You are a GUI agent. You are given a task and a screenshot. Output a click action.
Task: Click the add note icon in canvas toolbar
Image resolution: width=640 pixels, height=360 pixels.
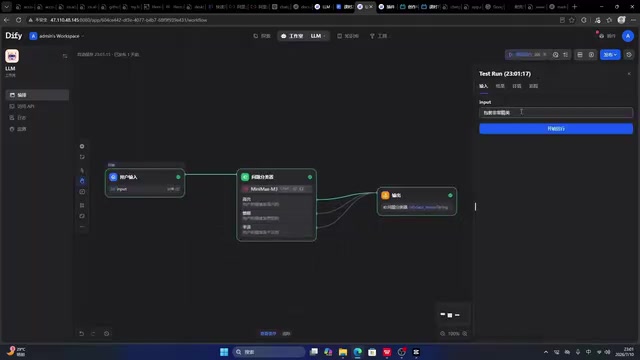tap(82, 157)
